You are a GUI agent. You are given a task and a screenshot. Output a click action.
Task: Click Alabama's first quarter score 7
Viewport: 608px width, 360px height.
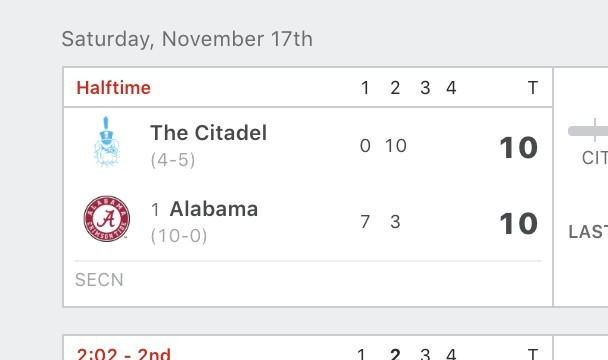coord(365,222)
